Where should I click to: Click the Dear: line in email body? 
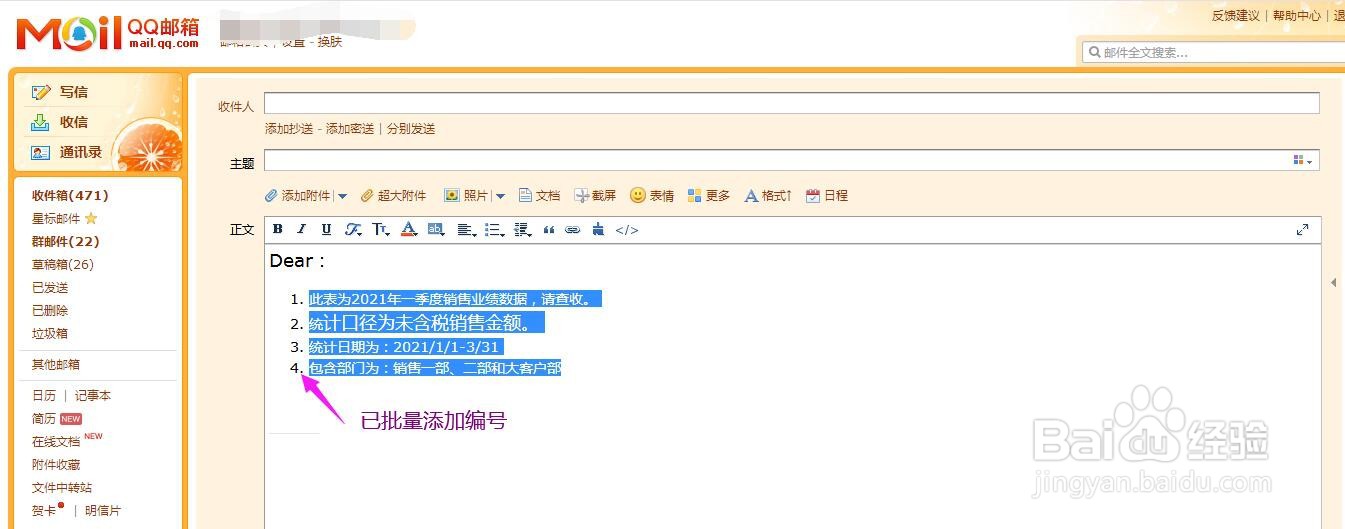click(297, 261)
